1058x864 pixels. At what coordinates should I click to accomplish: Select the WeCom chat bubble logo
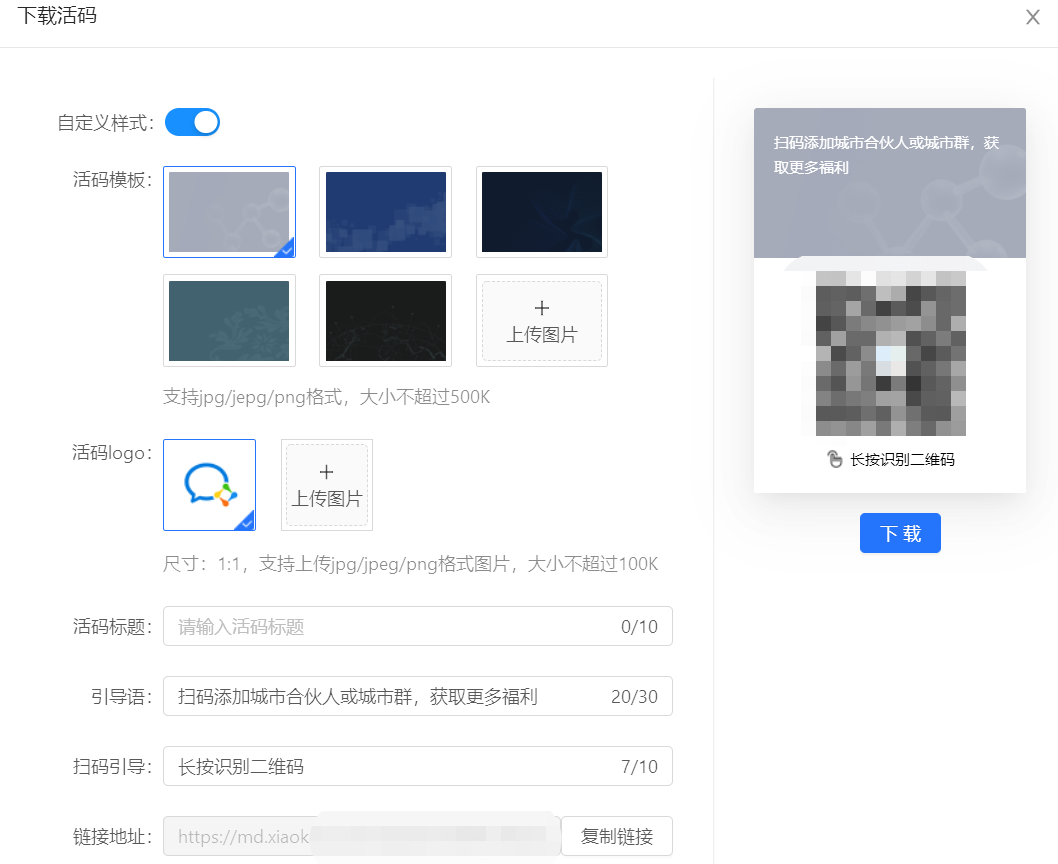[210, 485]
